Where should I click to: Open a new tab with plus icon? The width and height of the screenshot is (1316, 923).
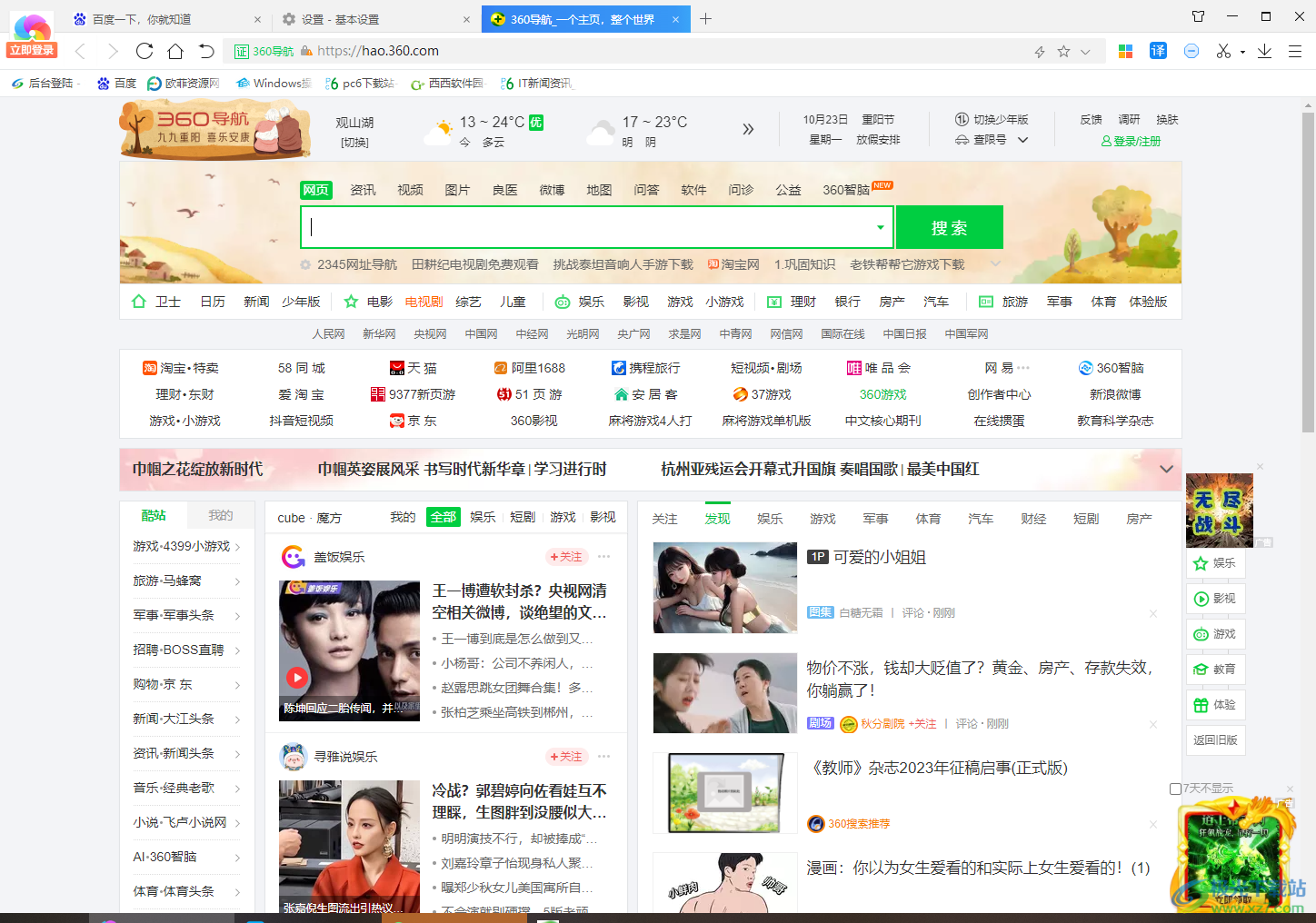coord(706,18)
